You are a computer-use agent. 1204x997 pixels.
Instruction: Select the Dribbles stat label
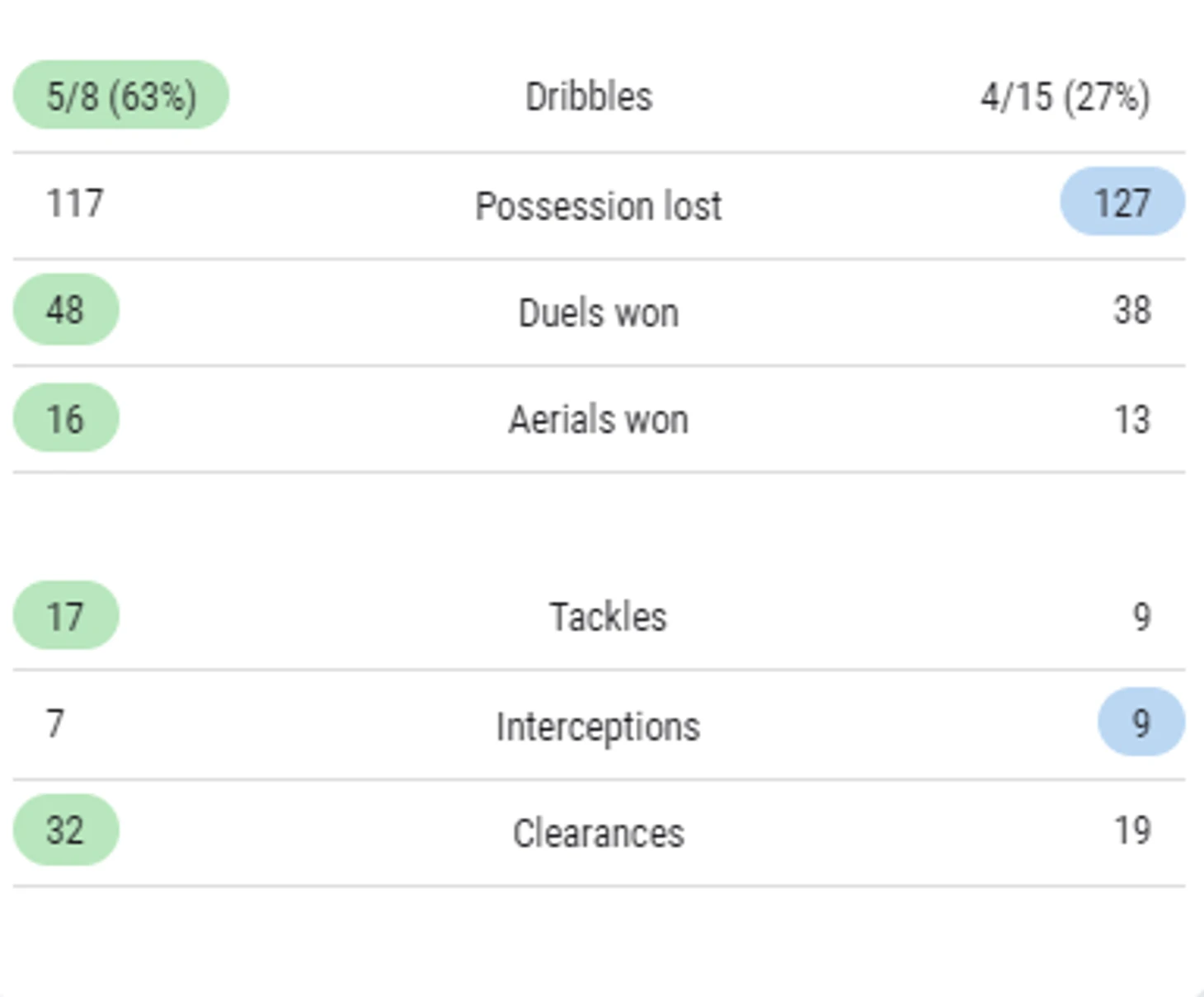click(x=589, y=96)
